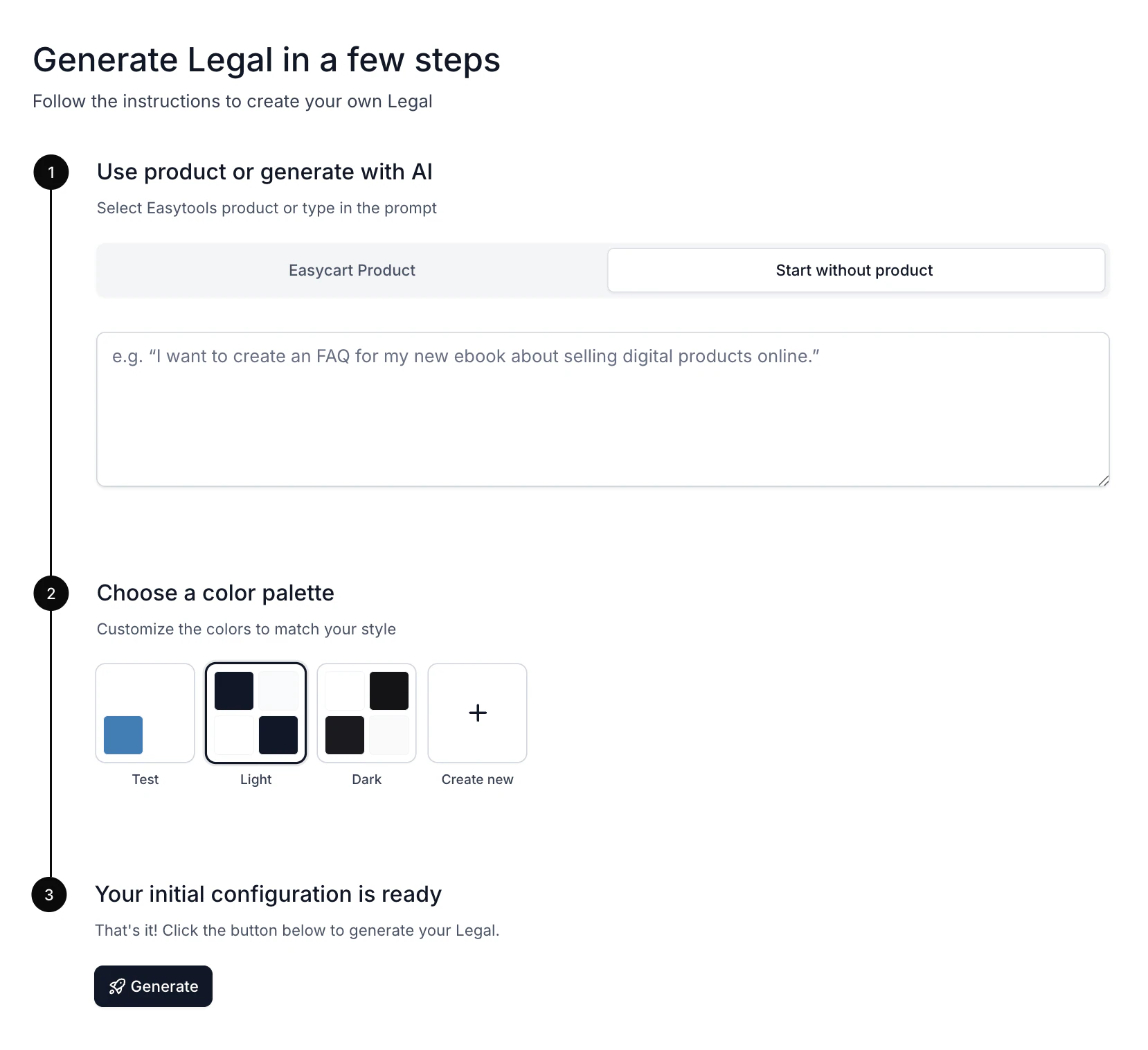Click the rocket icon on Generate button
The width and height of the screenshot is (1148, 1050).
117,986
